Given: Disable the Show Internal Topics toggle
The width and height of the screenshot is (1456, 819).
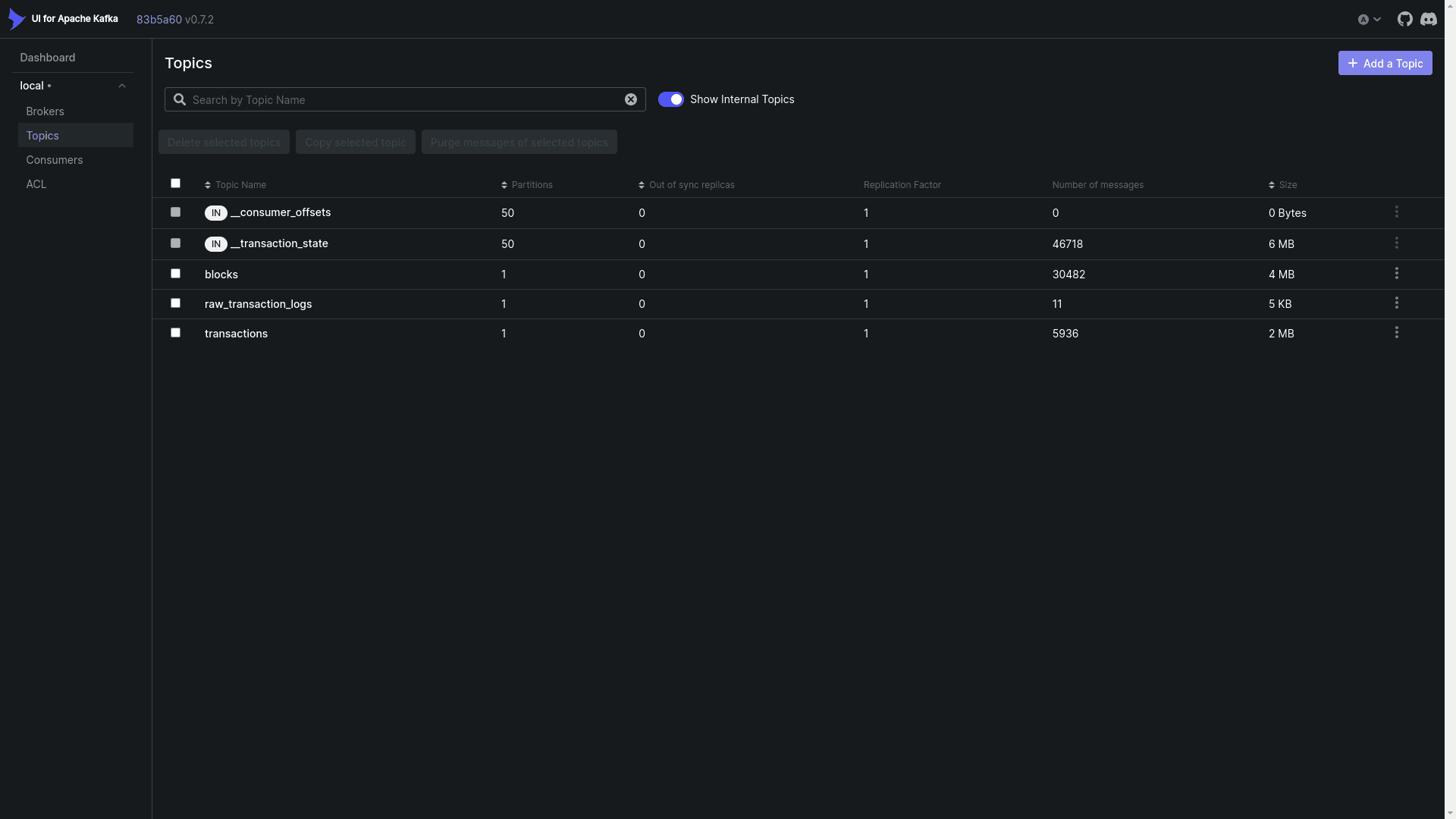Looking at the screenshot, I should (x=671, y=99).
